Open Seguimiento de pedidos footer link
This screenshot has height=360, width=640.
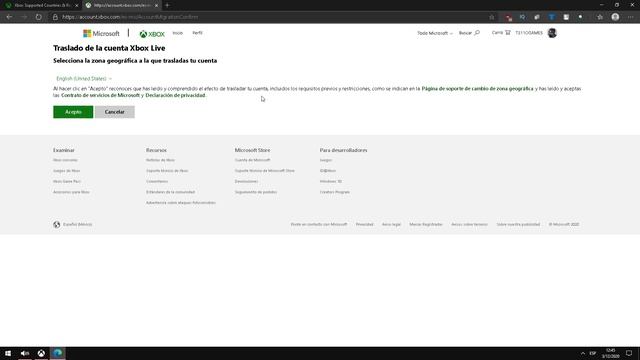[x=256, y=192]
